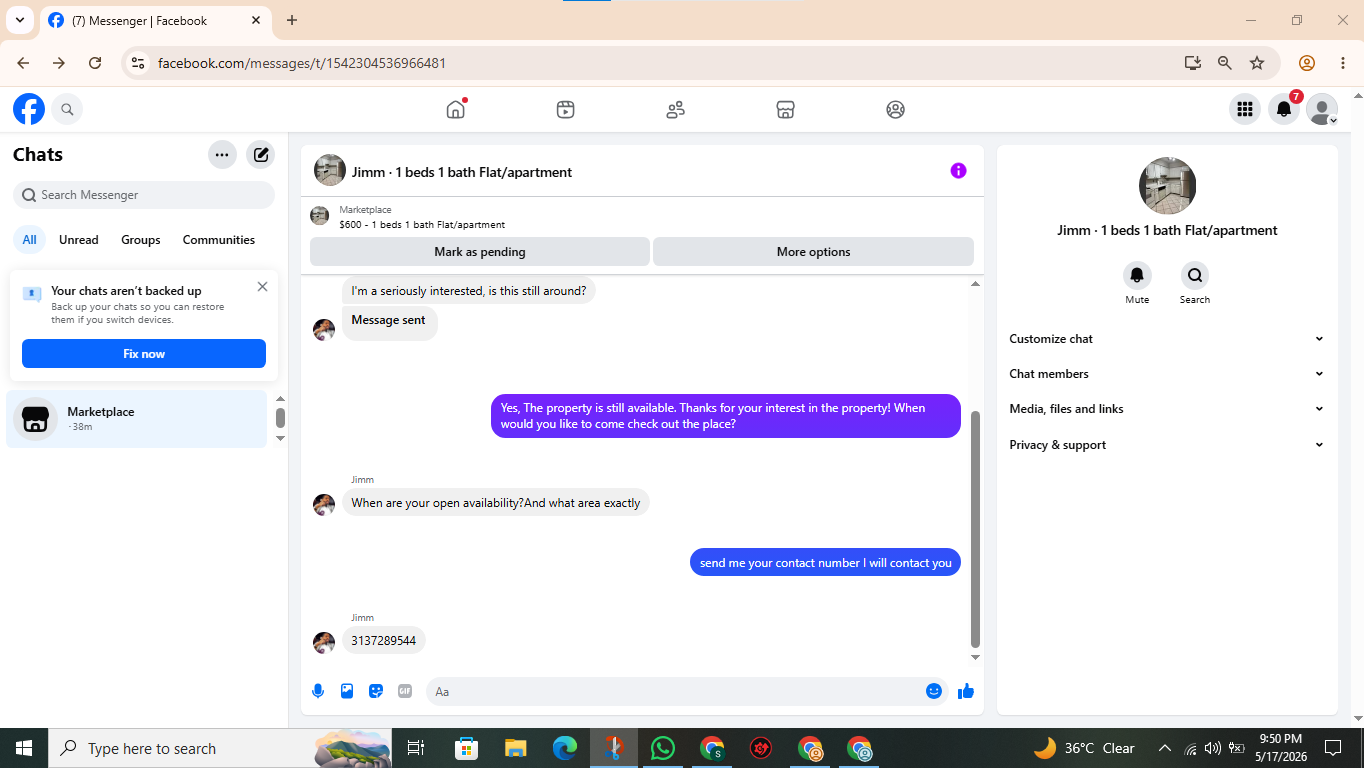This screenshot has height=768, width=1364.
Task: Open Microsoft Edge from taskbar
Action: pos(565,748)
